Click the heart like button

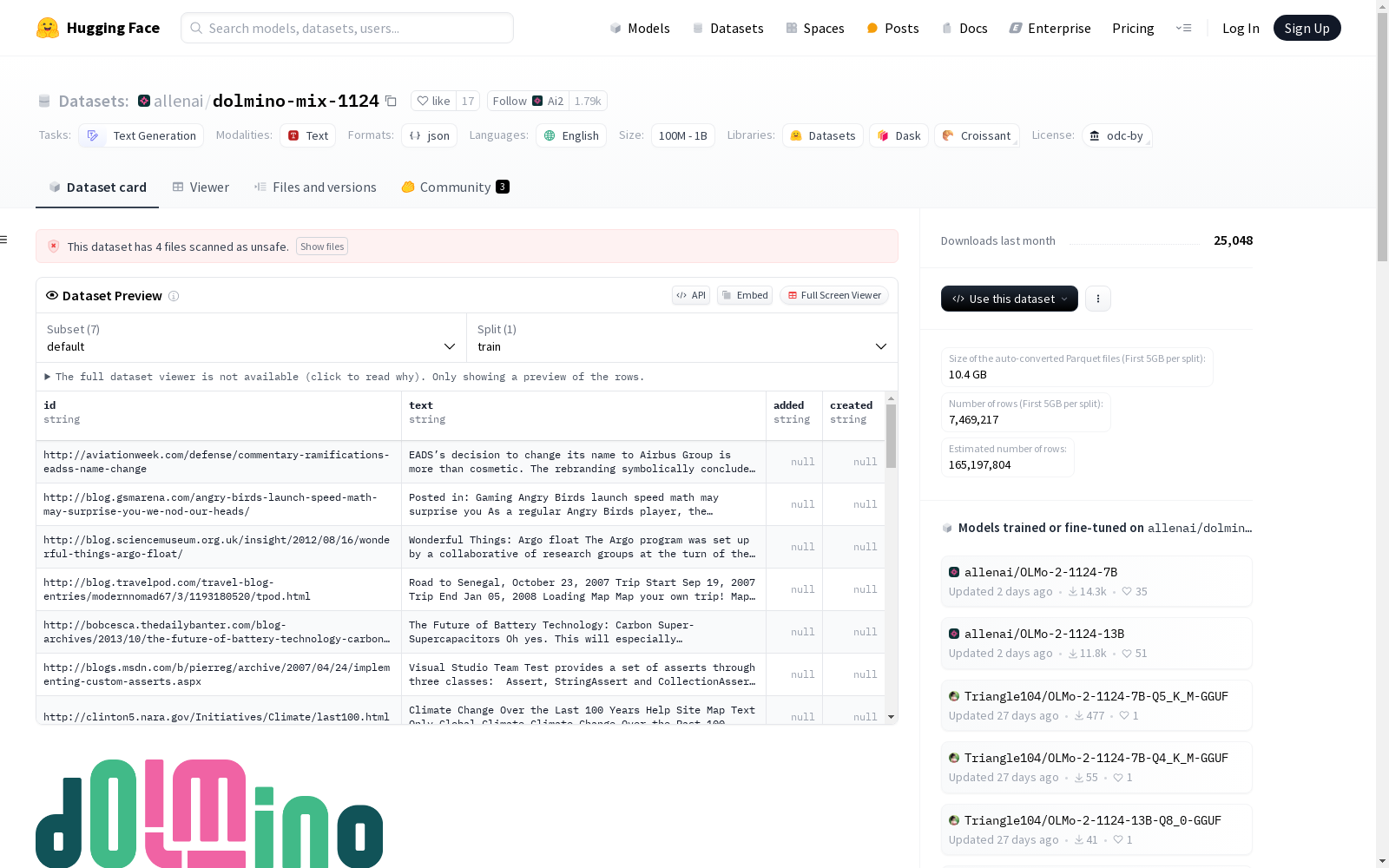(433, 101)
